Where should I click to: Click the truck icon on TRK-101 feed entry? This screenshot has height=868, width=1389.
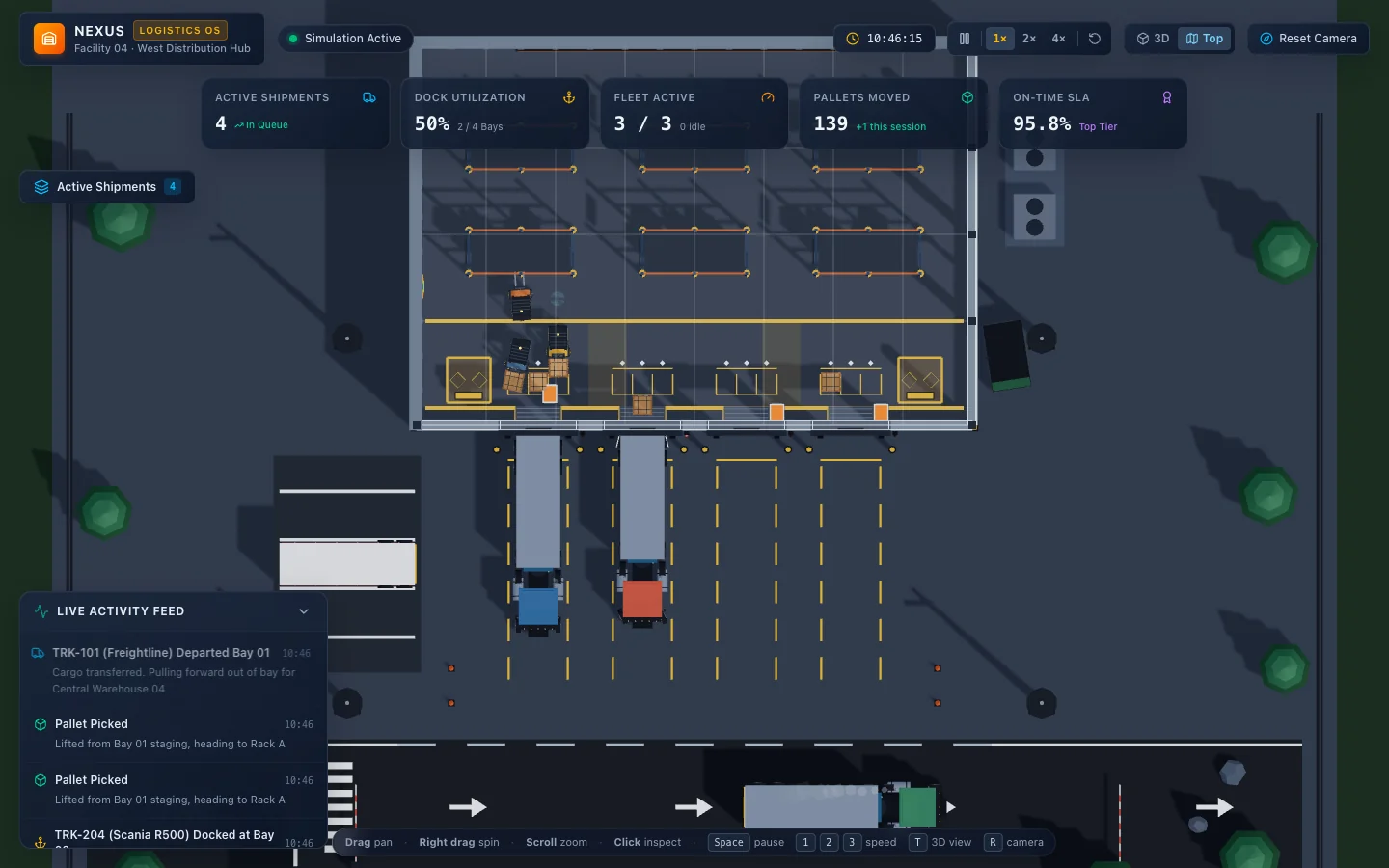[x=38, y=653]
